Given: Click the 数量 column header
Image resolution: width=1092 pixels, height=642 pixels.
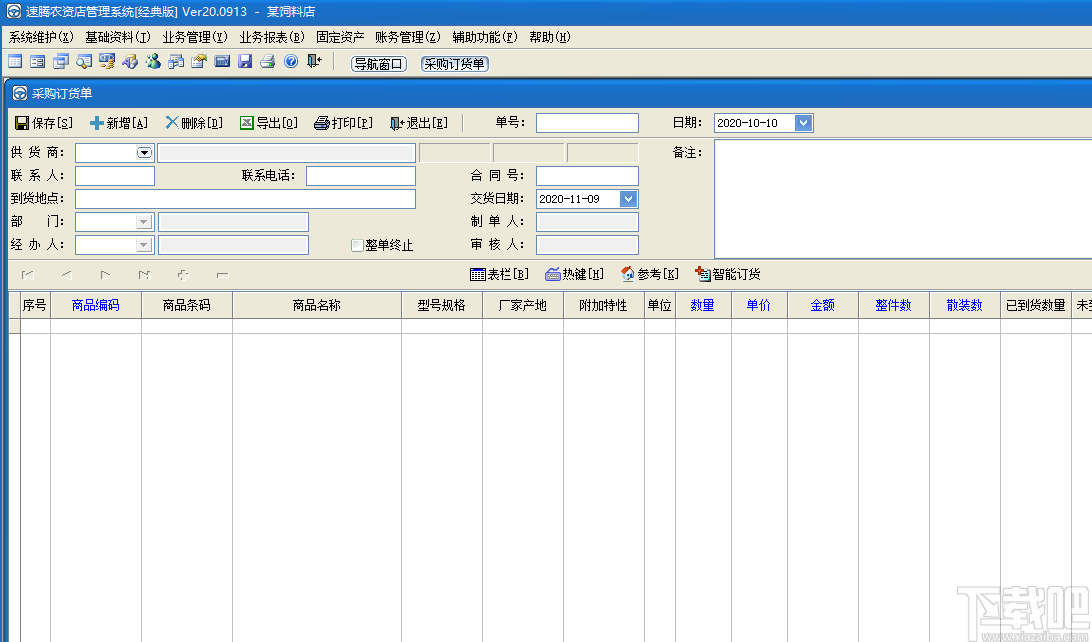Looking at the screenshot, I should point(703,305).
